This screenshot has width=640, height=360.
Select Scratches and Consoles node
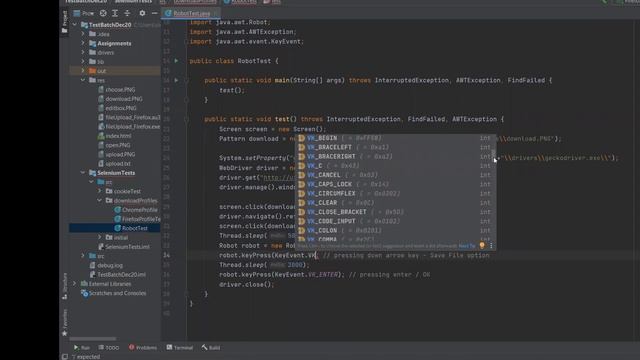(117, 293)
